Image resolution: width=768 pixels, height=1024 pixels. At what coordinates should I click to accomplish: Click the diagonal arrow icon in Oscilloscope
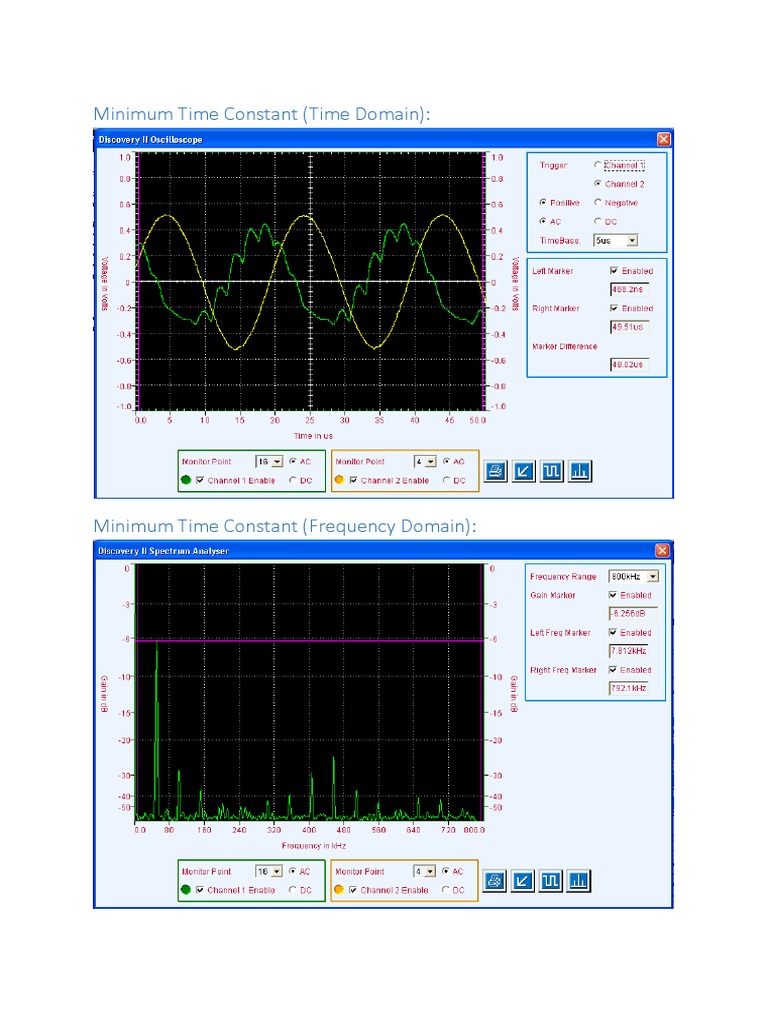click(x=524, y=471)
